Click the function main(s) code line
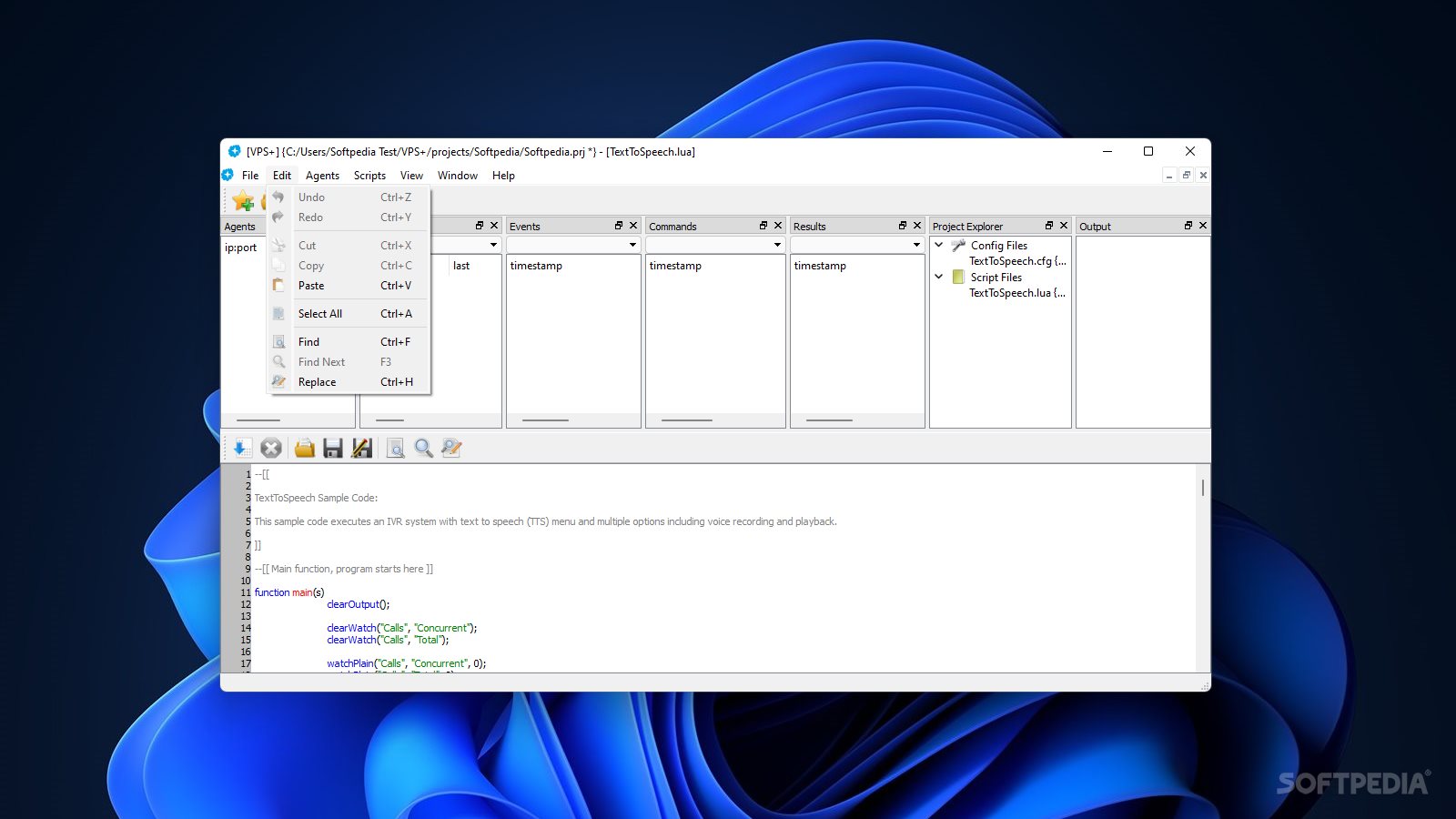Screen dimensions: 1456x819 tap(288, 592)
